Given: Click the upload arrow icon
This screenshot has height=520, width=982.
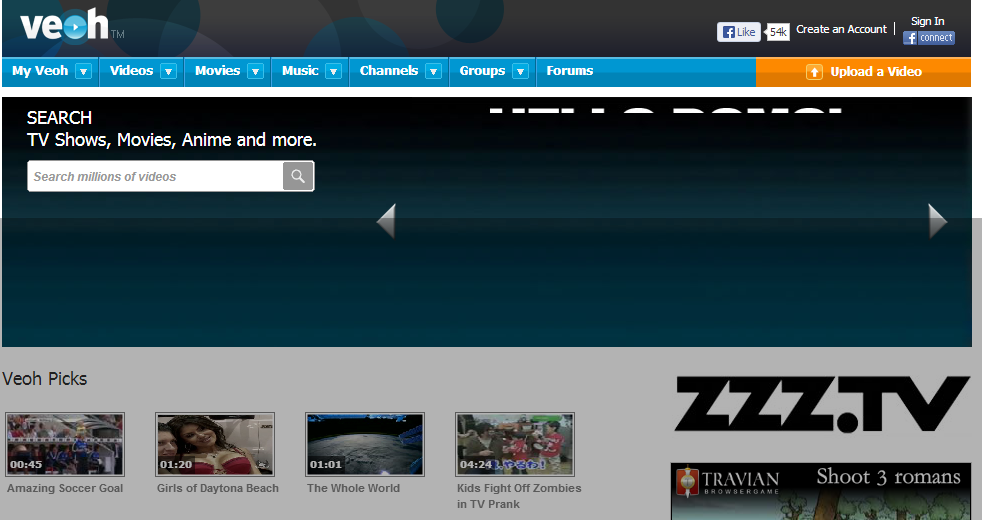Looking at the screenshot, I should coord(814,72).
